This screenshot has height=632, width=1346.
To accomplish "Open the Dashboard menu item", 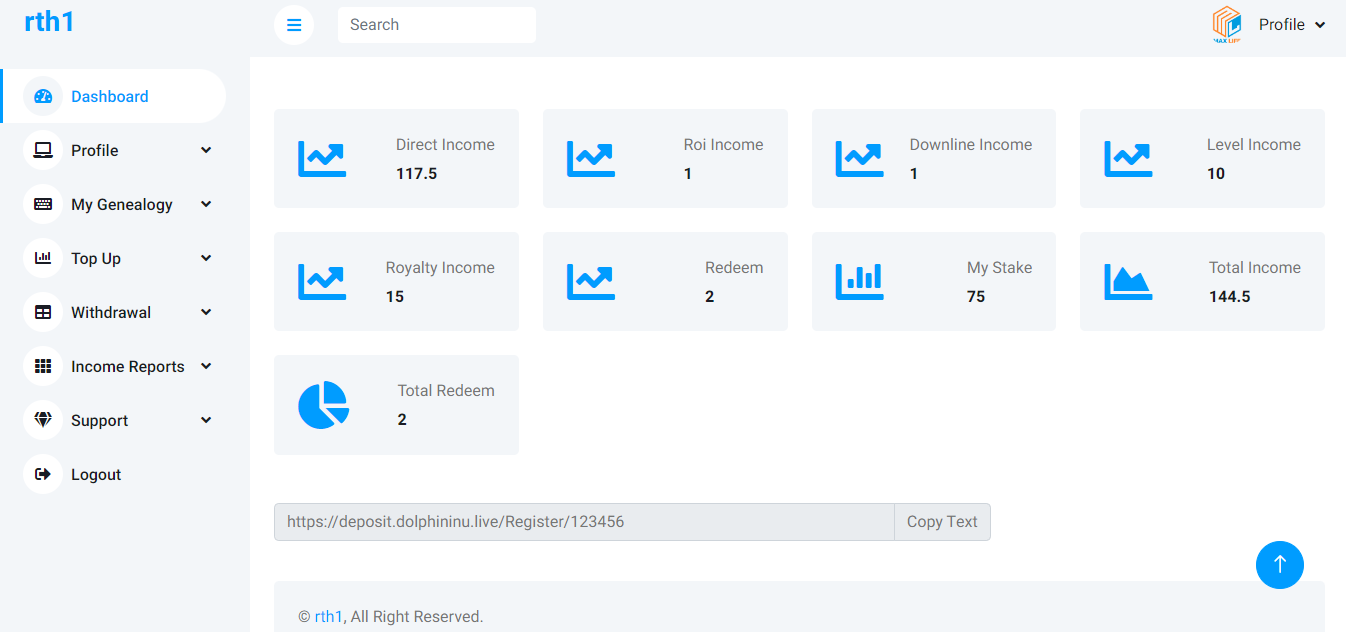I will pos(110,97).
